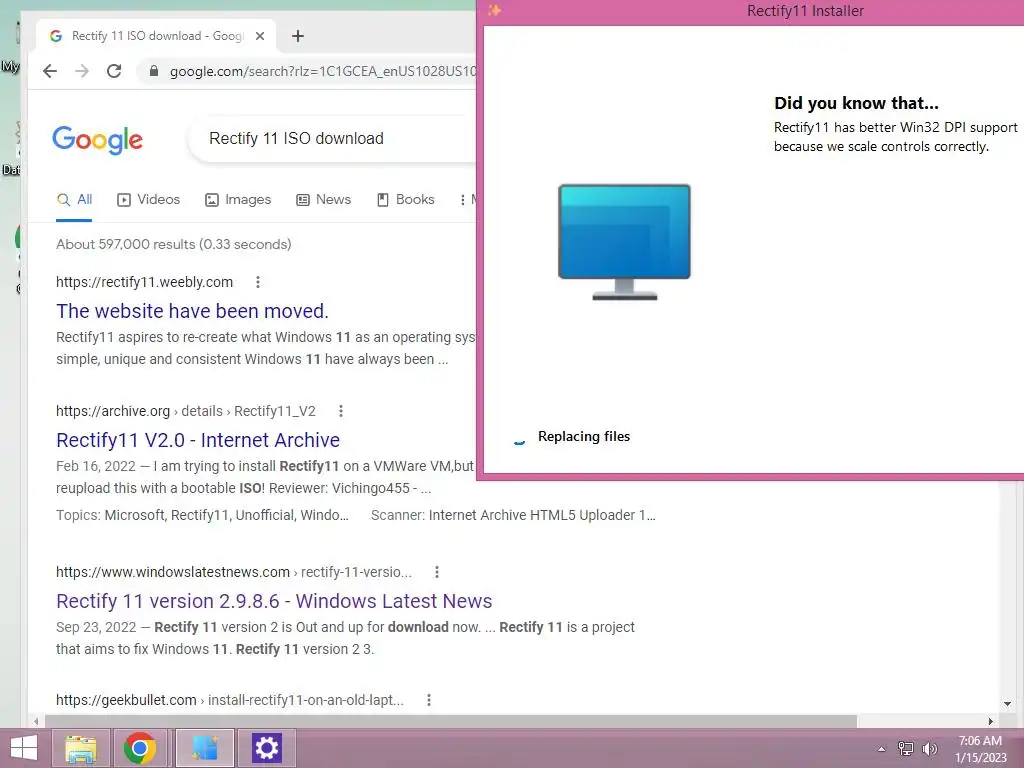Click the 'Did you know that...' heading

click(856, 103)
